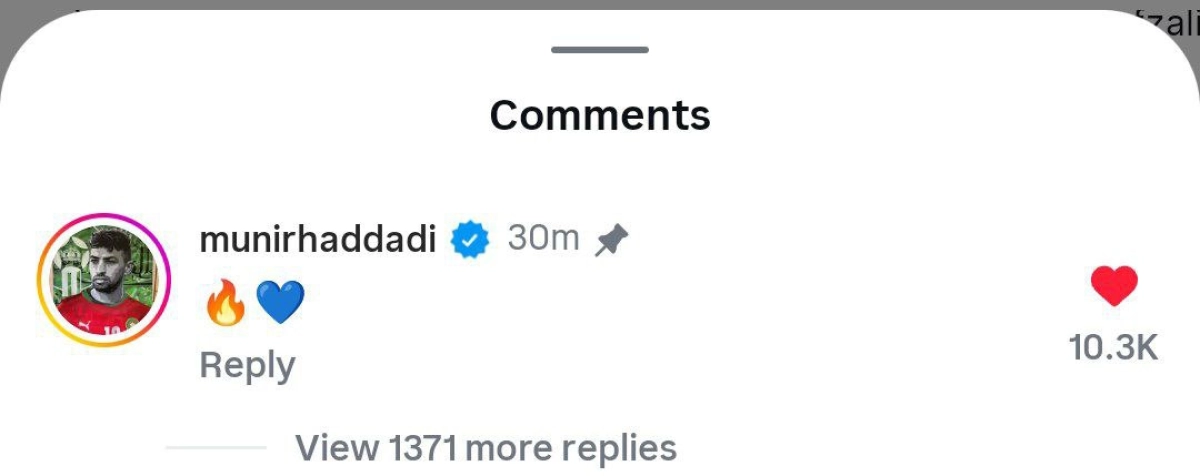Viewport: 1200px width, 476px height.
Task: Grab the sheet handle bar at top
Action: tap(600, 50)
